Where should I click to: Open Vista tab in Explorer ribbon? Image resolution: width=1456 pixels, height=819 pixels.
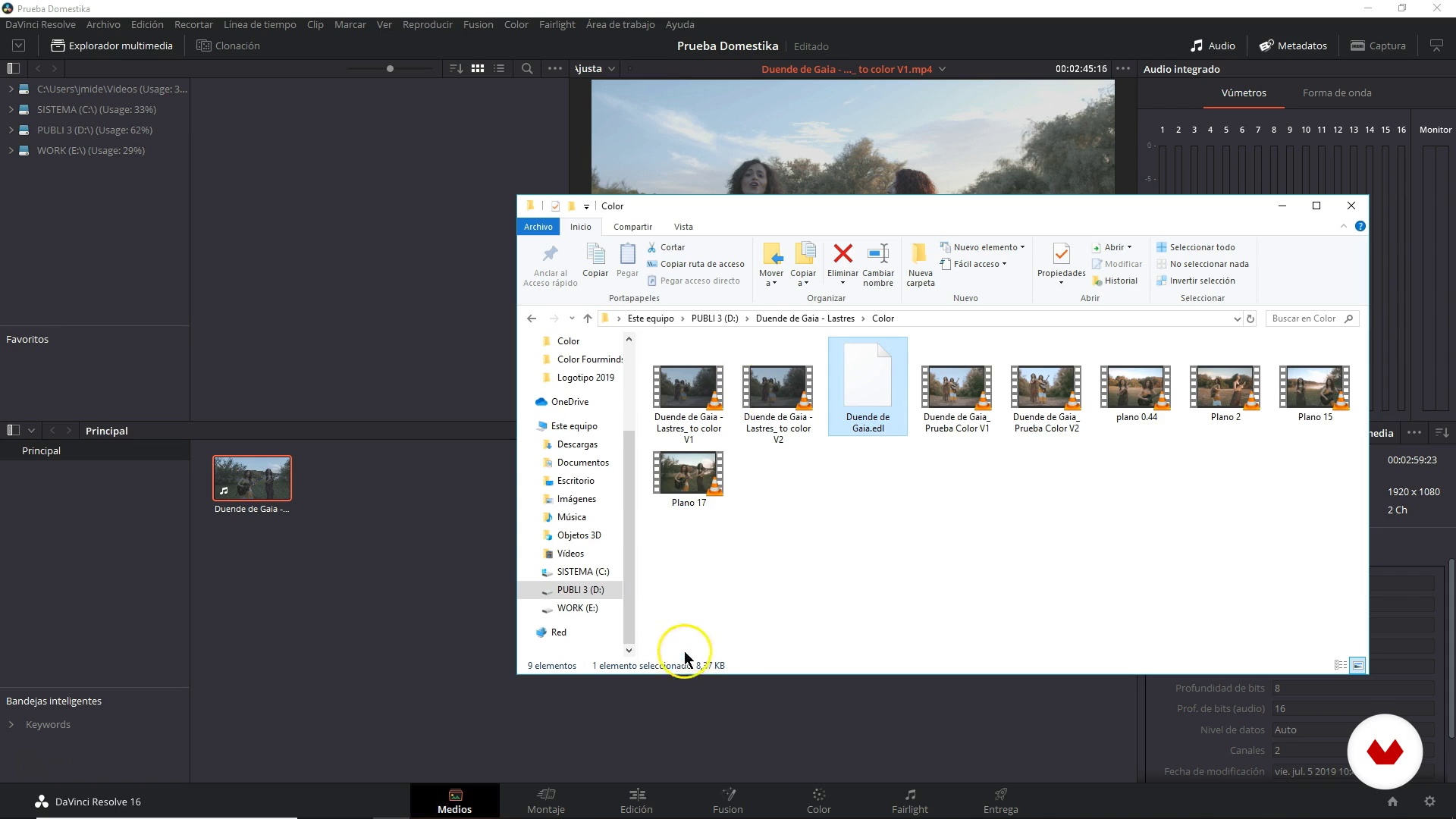click(x=683, y=227)
